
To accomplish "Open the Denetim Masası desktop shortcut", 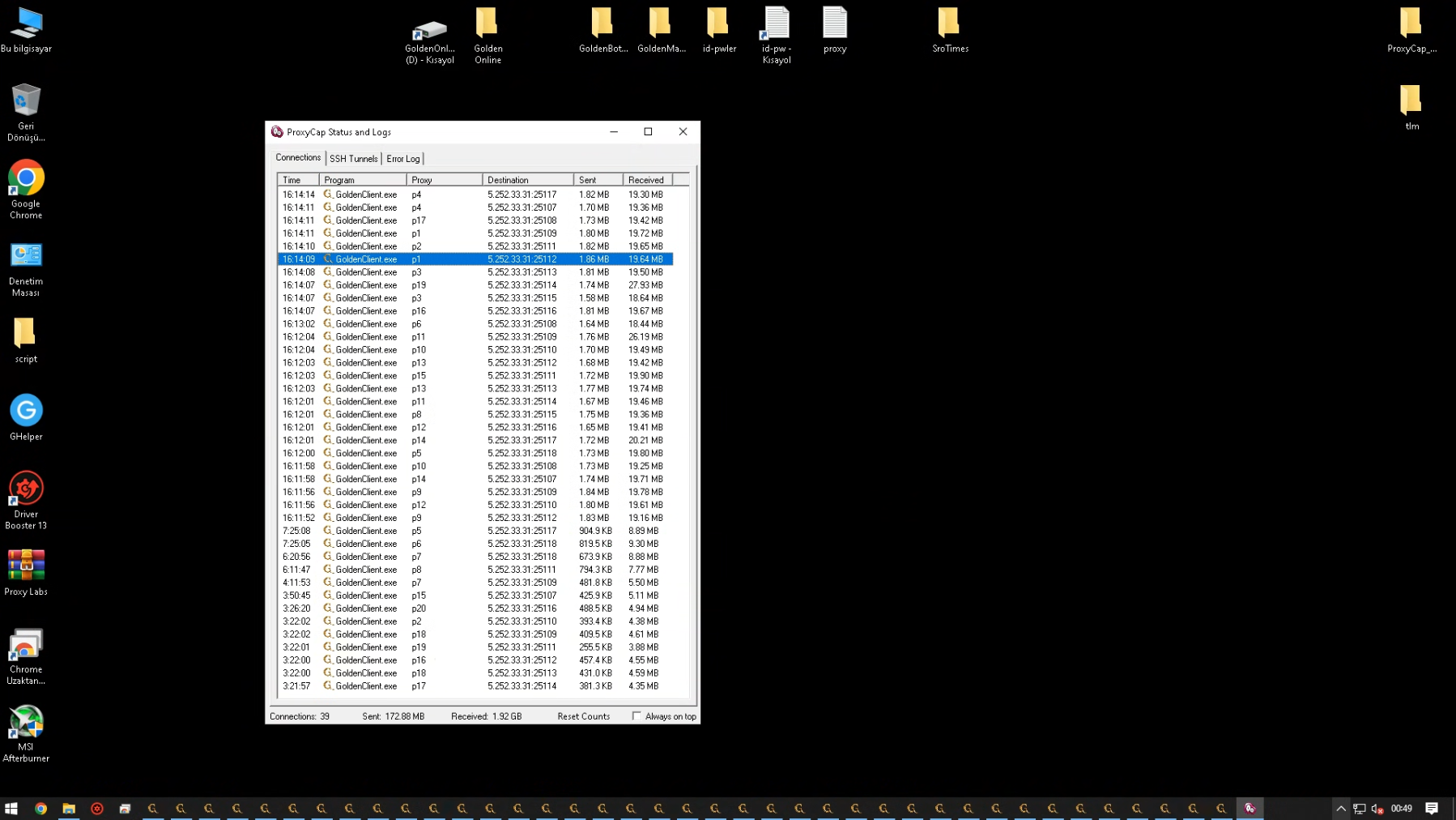I will point(26,269).
